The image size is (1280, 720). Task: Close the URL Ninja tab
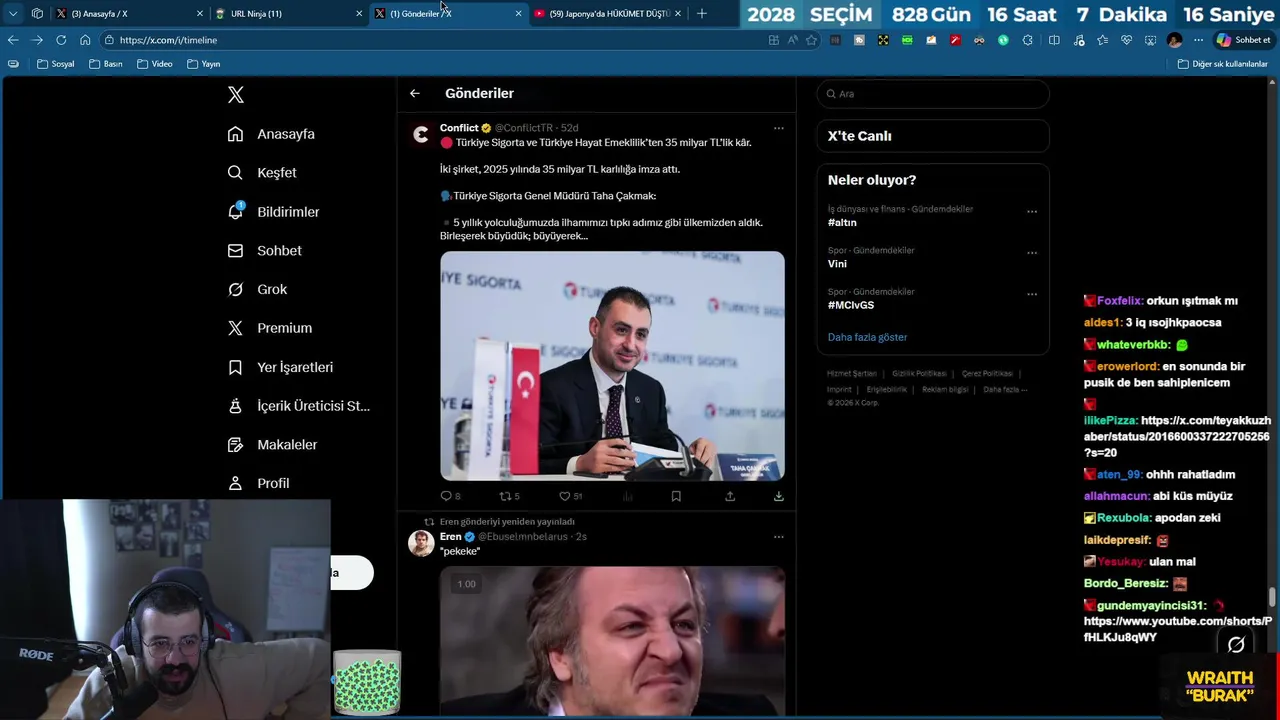[x=359, y=14]
